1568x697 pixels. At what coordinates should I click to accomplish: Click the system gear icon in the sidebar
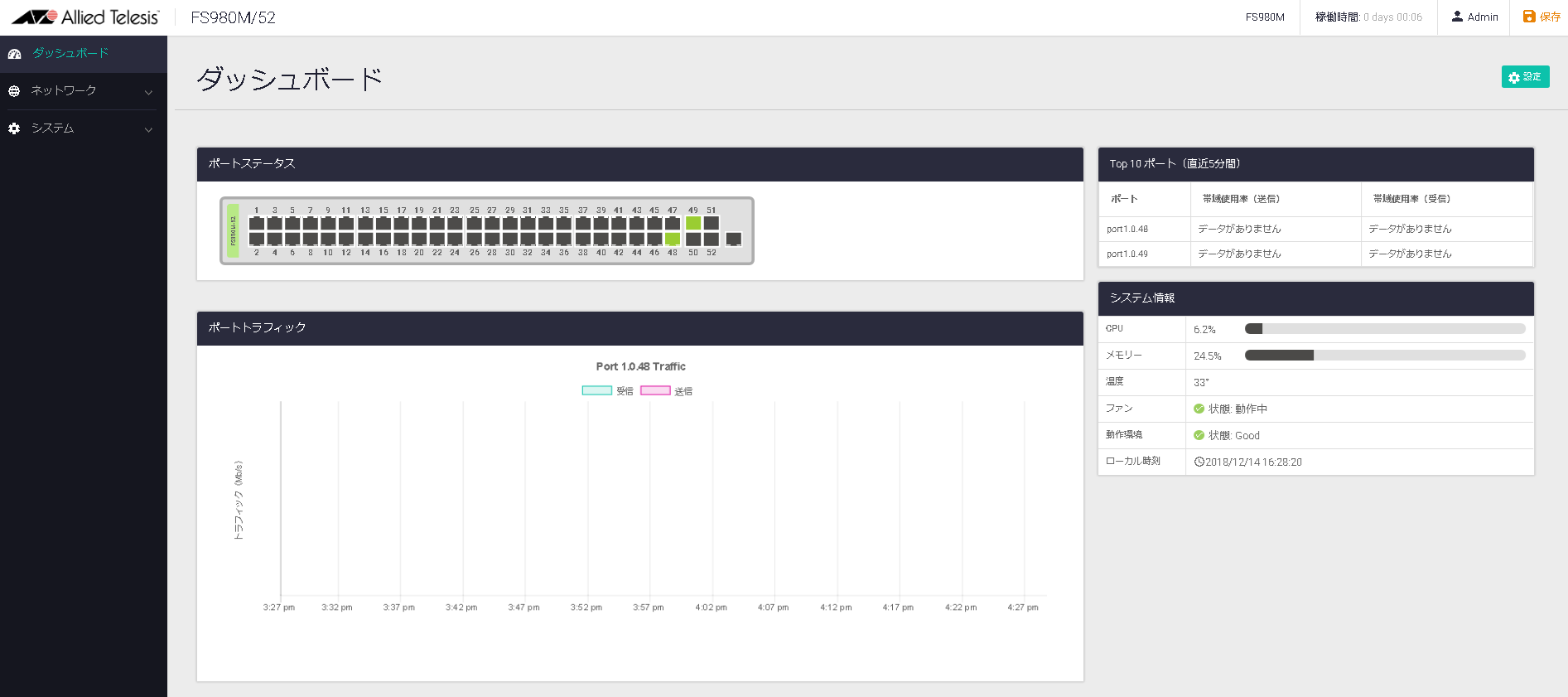pyautogui.click(x=14, y=128)
